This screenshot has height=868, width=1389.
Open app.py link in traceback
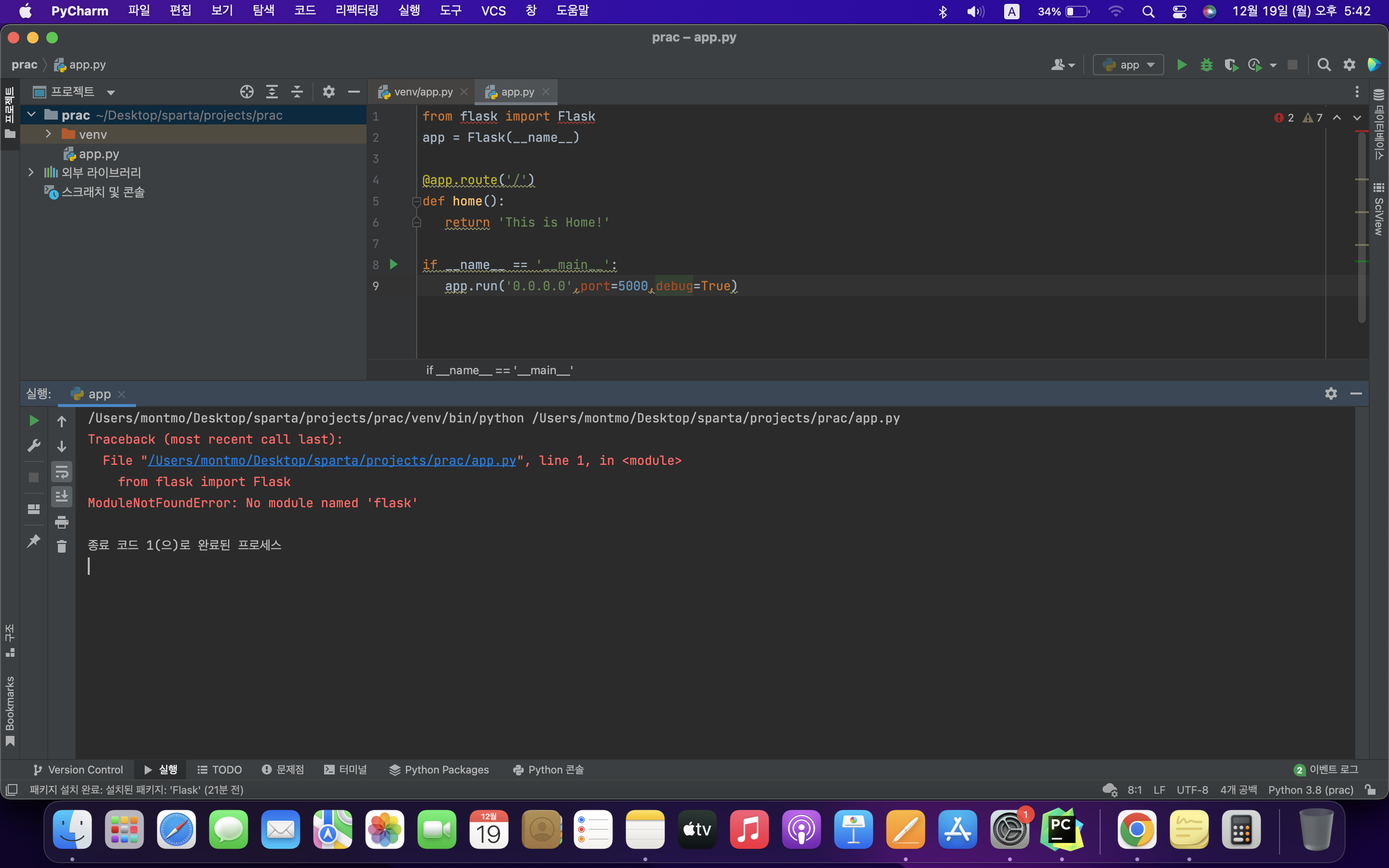pyautogui.click(x=332, y=461)
